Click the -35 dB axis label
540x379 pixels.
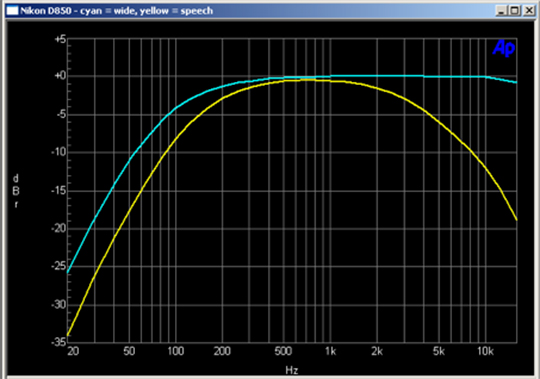[59, 342]
